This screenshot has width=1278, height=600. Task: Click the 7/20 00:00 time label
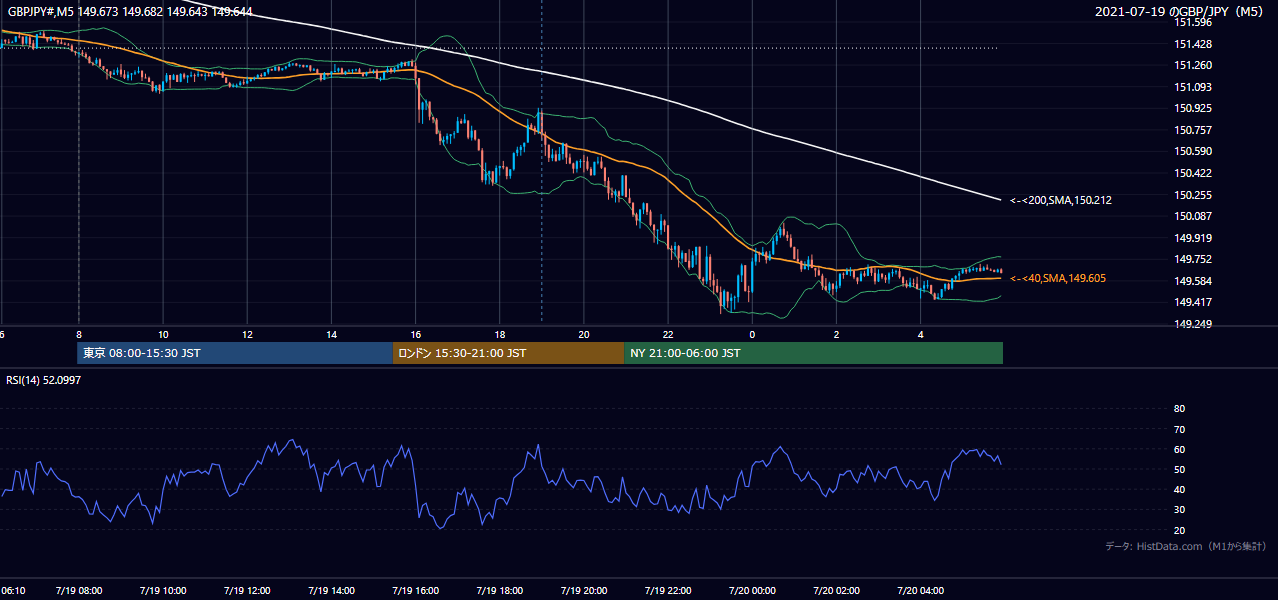(752, 590)
